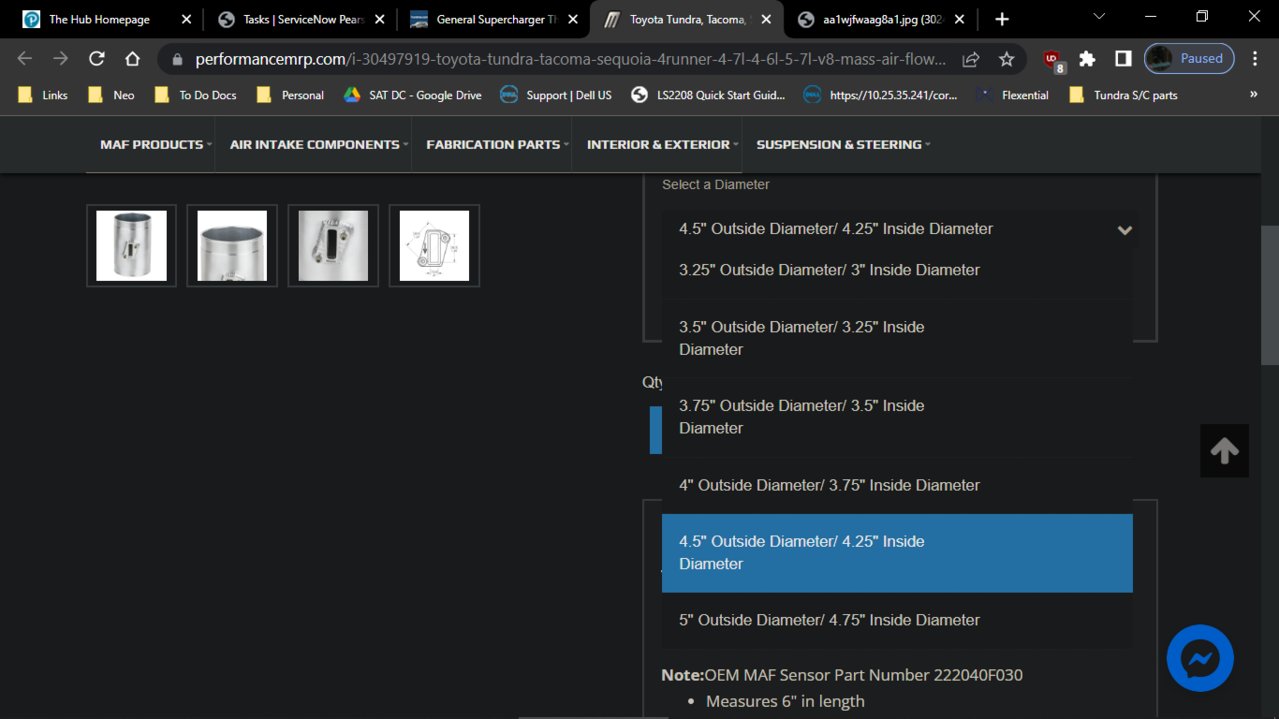Close the General Supercharger tab

point(573,19)
